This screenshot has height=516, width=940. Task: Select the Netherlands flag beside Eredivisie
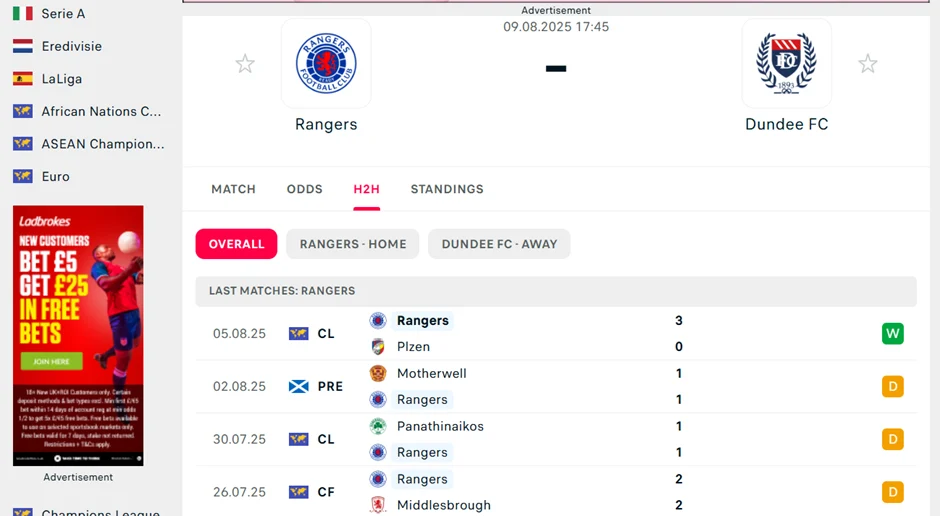22,46
